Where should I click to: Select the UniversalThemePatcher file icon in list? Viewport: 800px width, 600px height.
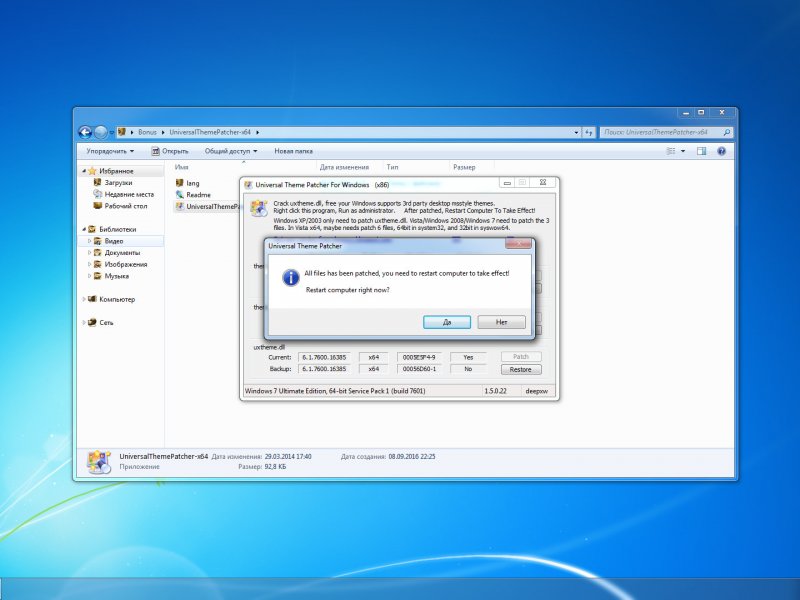coord(180,206)
